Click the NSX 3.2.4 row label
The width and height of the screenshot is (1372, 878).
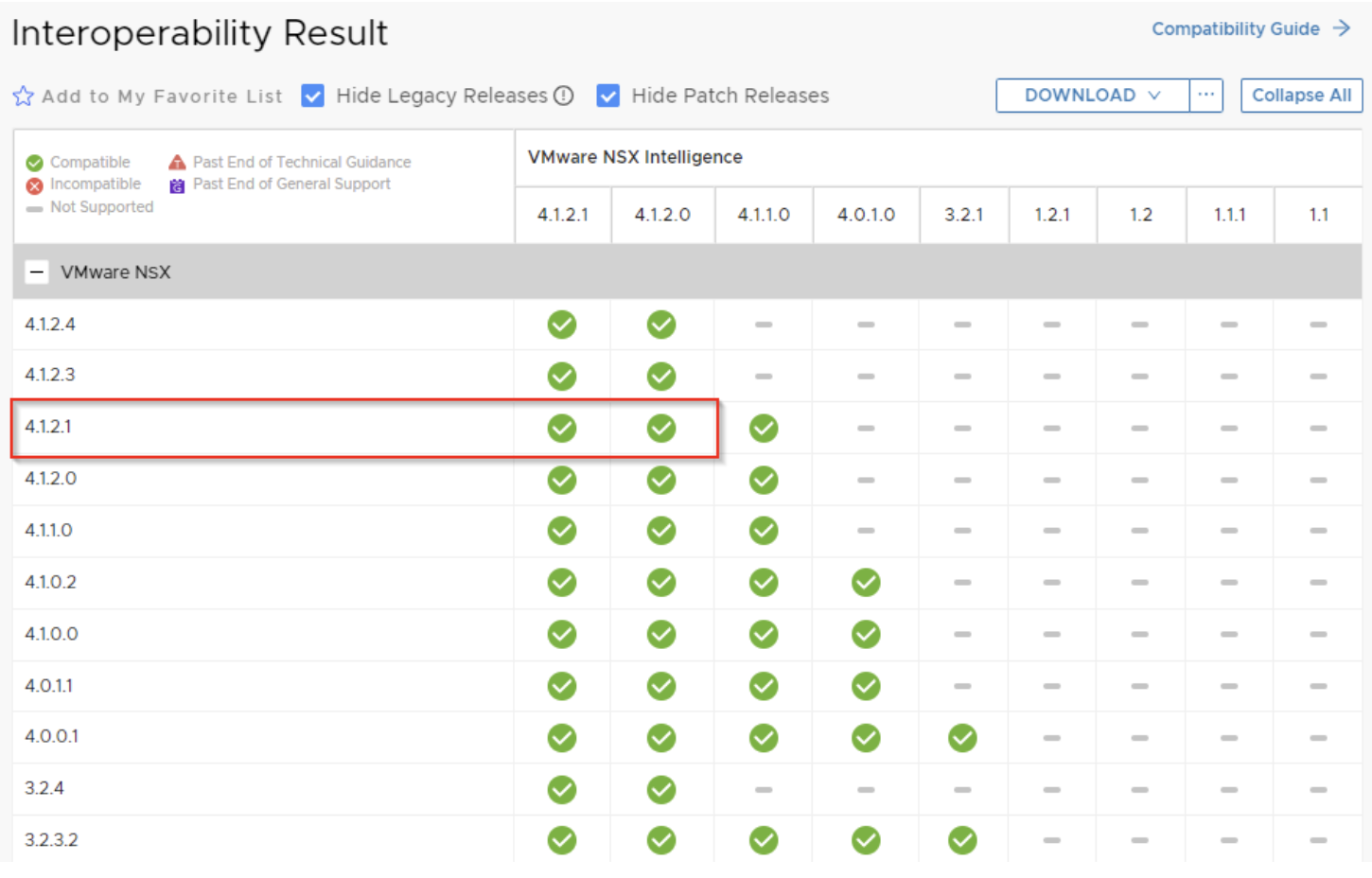coord(44,788)
